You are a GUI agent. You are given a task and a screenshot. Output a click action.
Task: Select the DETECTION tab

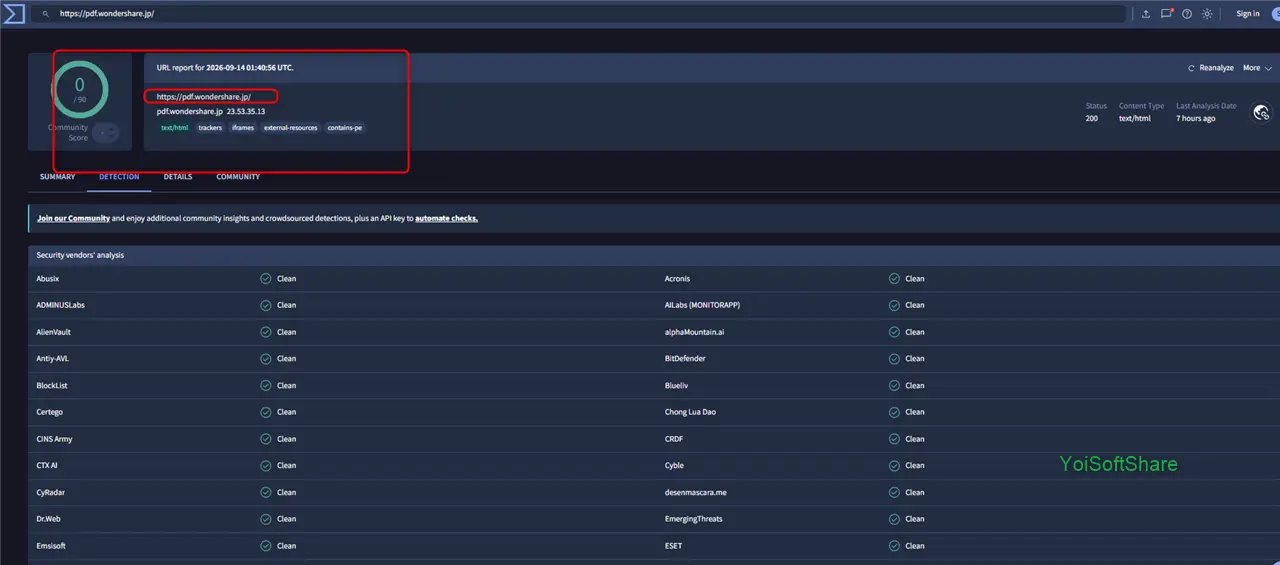[119, 177]
